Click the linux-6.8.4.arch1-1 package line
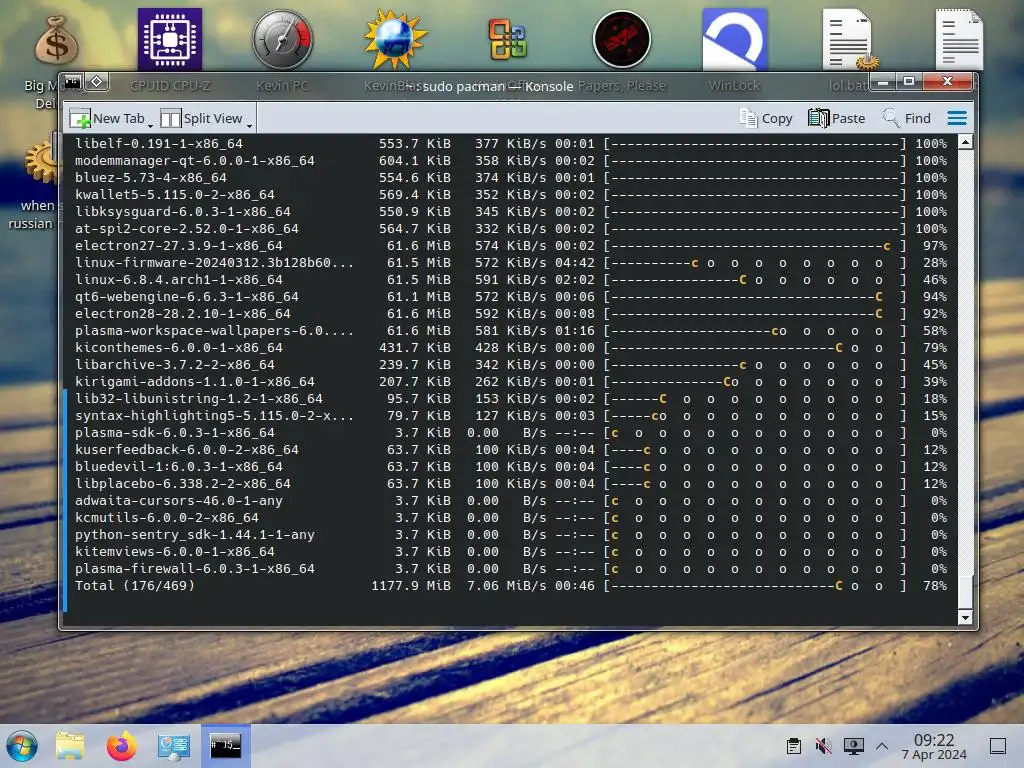This screenshot has width=1024, height=768. coord(511,280)
